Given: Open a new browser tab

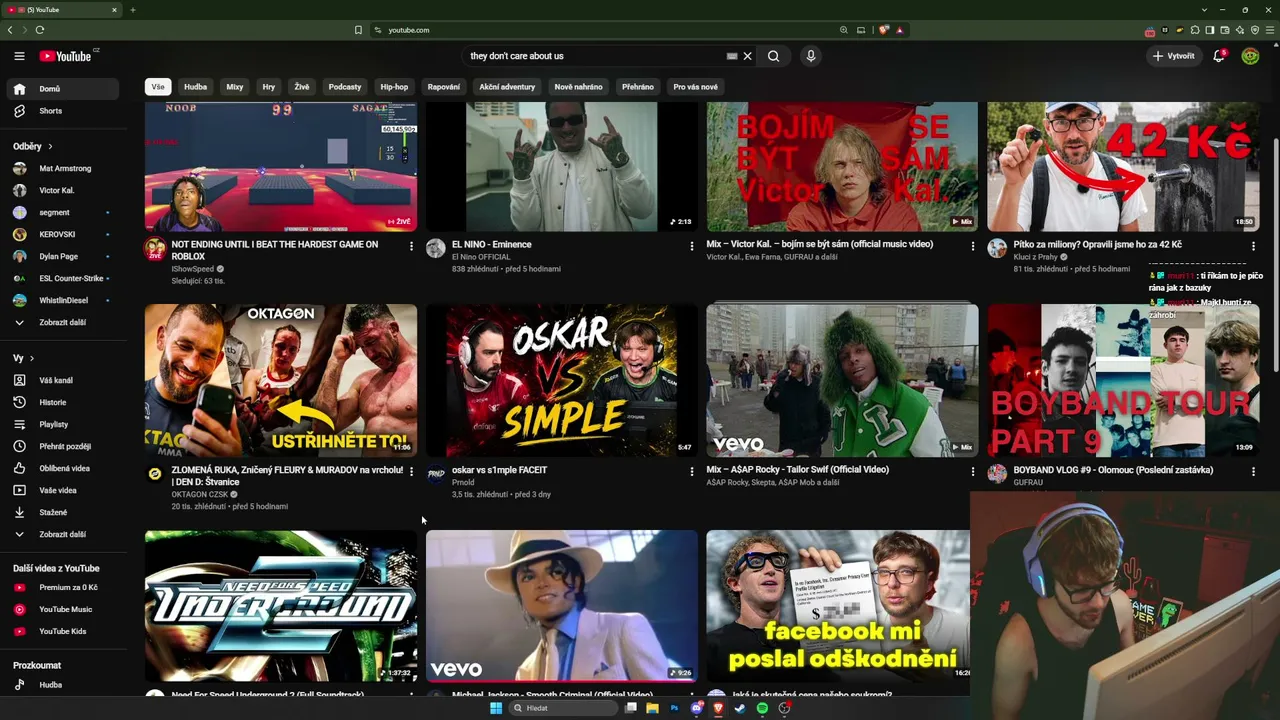Looking at the screenshot, I should [x=132, y=10].
